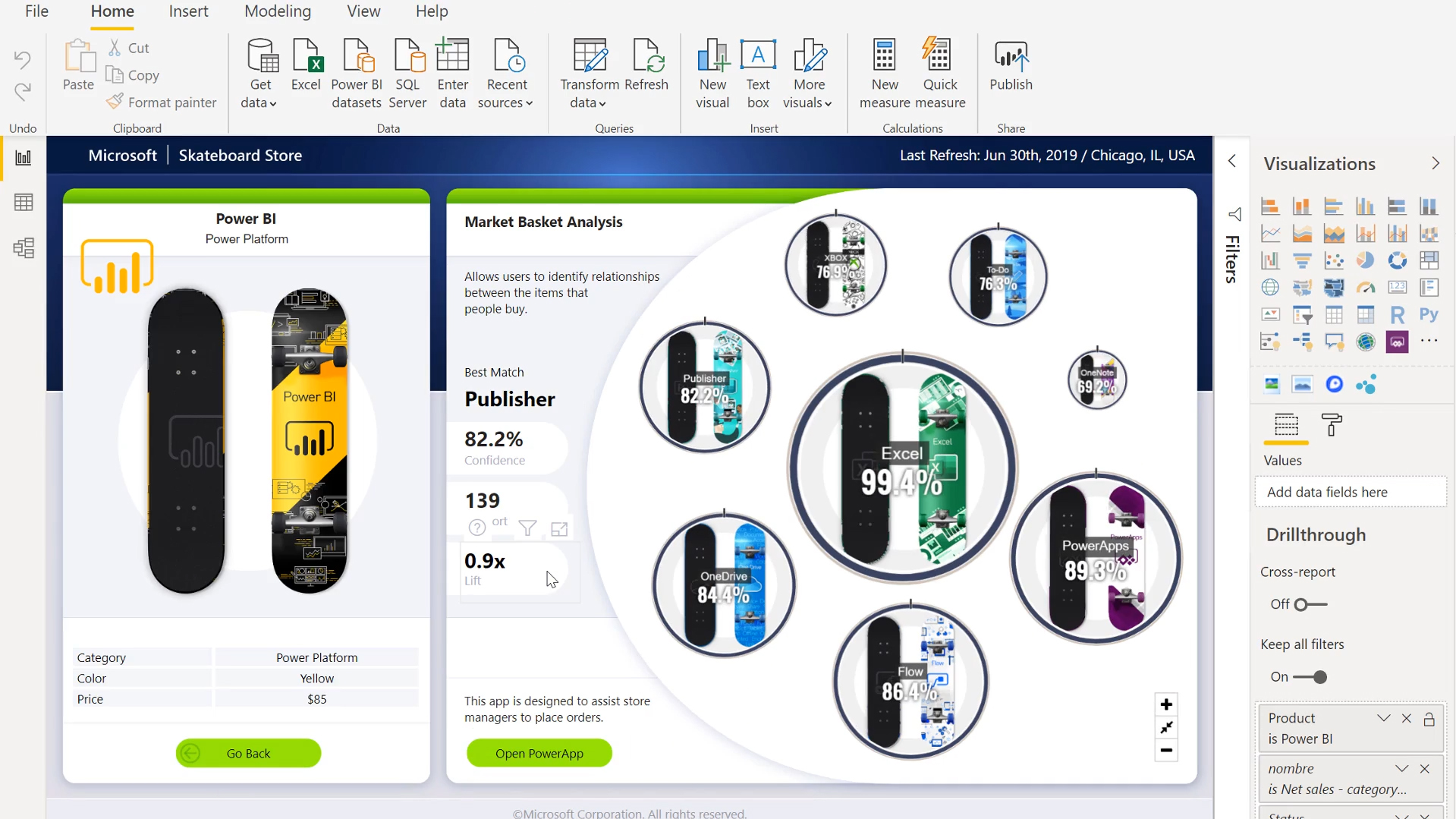
Task: Zoom out with the minus button
Action: pyautogui.click(x=1166, y=751)
